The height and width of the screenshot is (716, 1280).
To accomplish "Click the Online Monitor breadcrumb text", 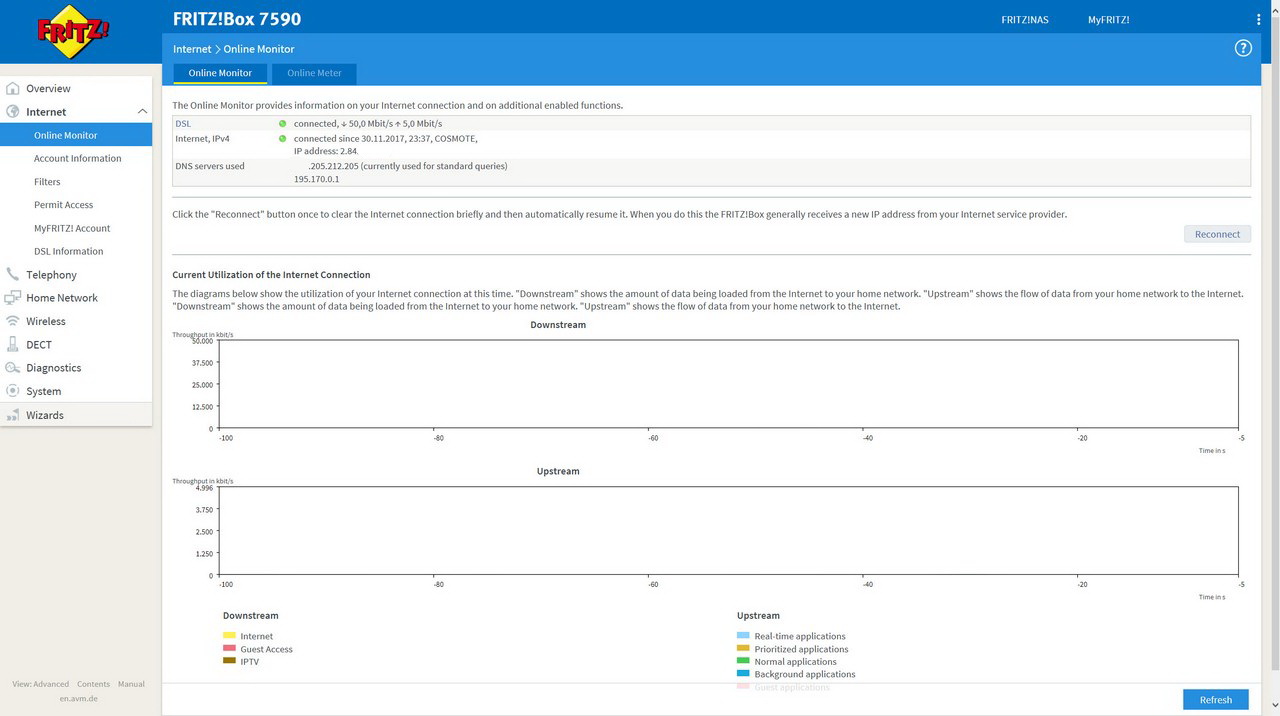I will 259,48.
